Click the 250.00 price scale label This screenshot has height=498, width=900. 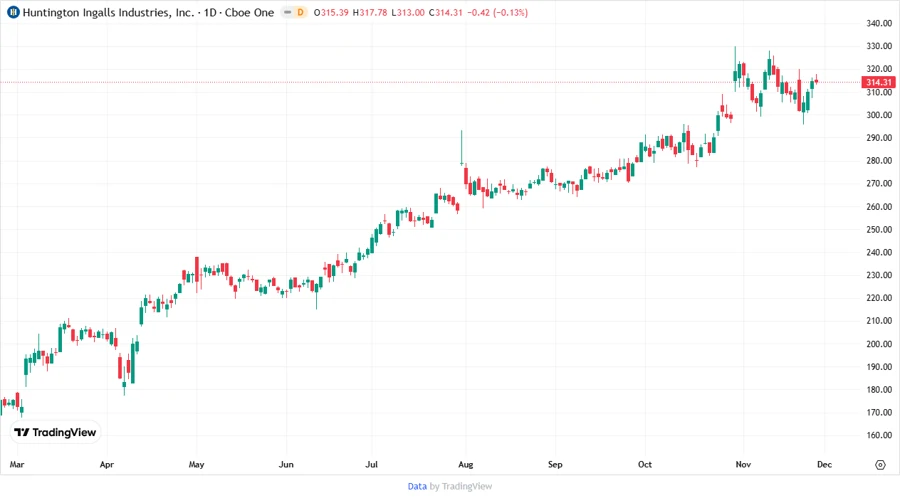(879, 230)
